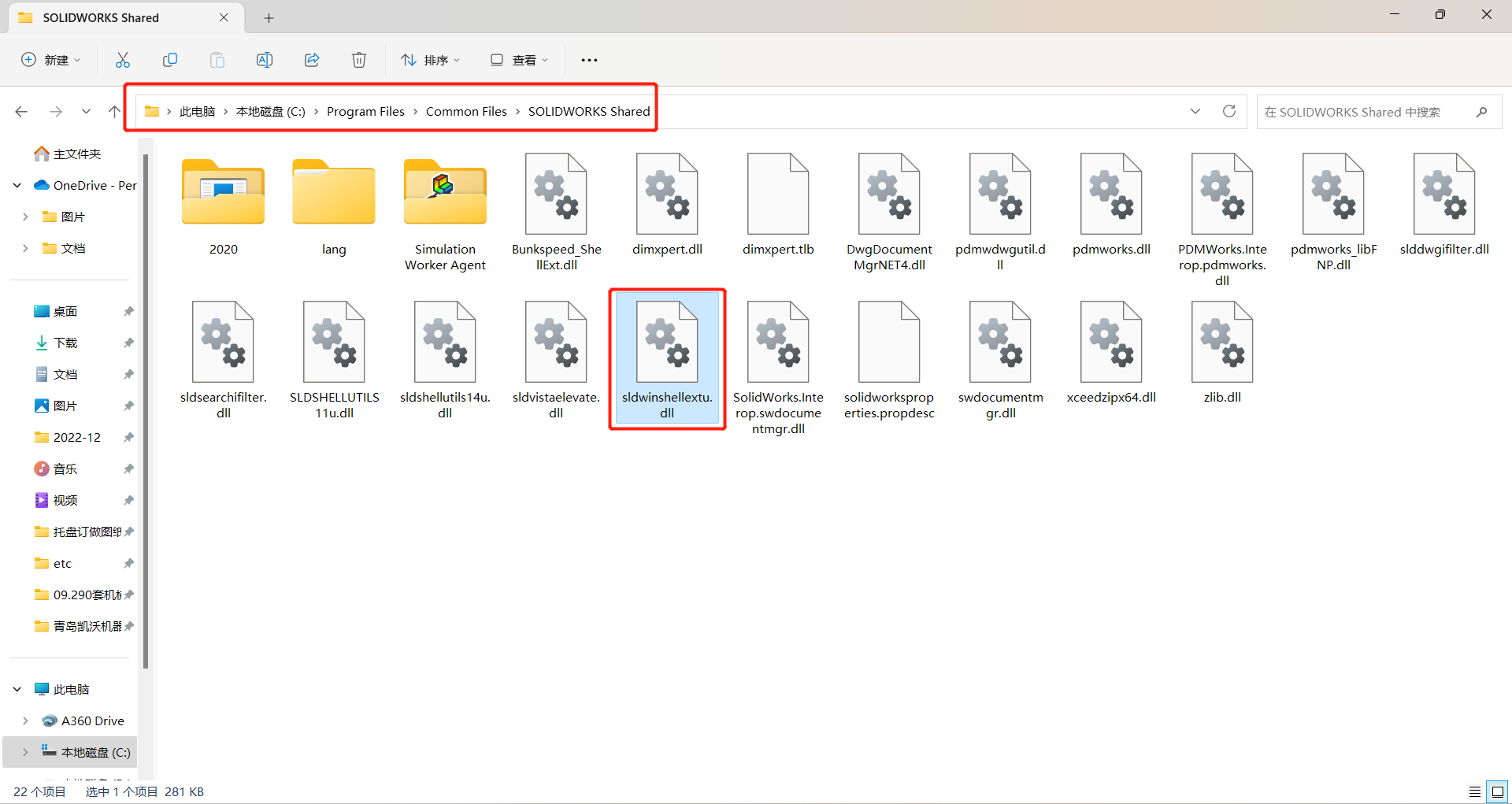This screenshot has width=1512, height=804.
Task: Click 此电脑 in address path
Action: tap(197, 111)
